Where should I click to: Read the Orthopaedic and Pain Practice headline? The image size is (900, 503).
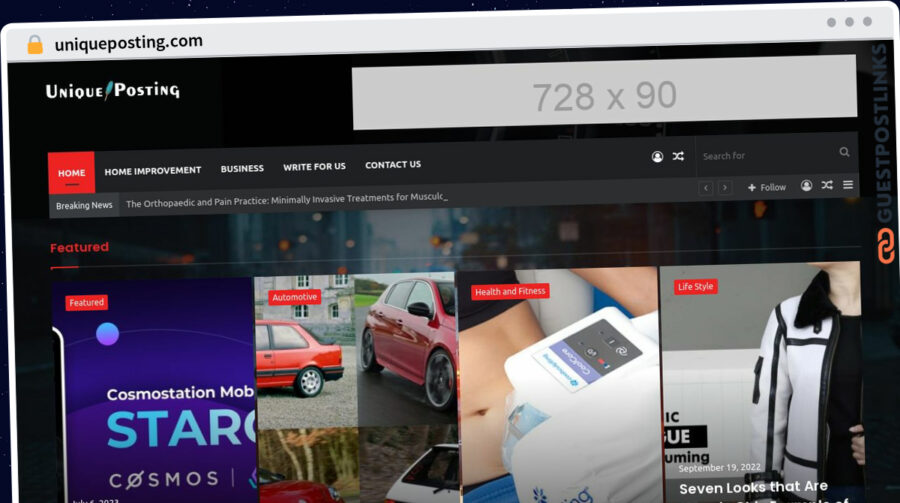point(286,200)
